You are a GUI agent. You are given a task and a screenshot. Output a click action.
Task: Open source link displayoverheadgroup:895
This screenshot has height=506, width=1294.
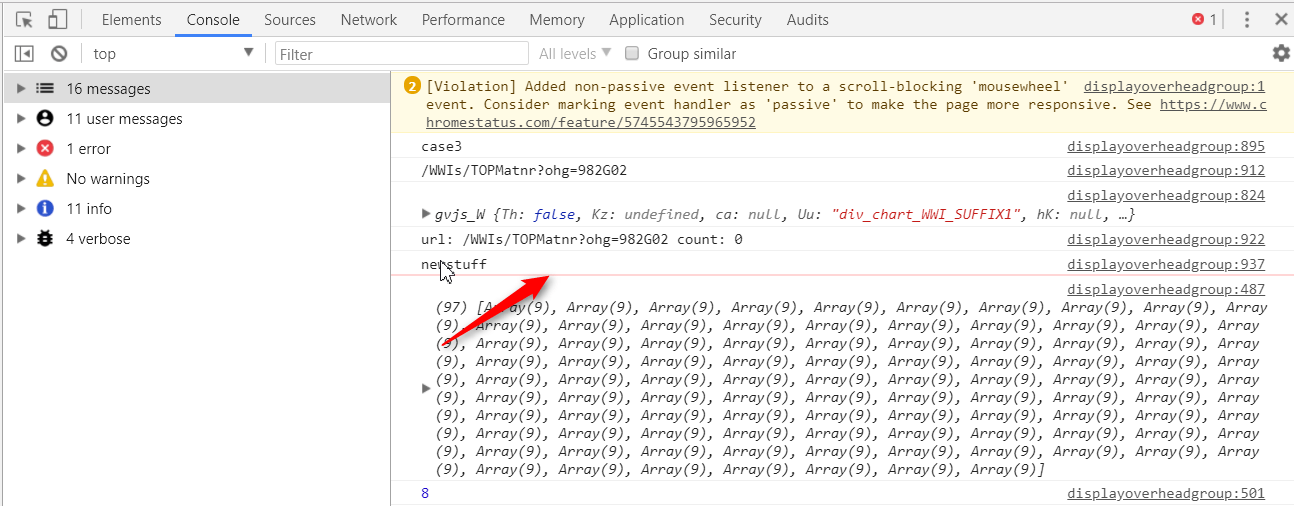[1166, 147]
